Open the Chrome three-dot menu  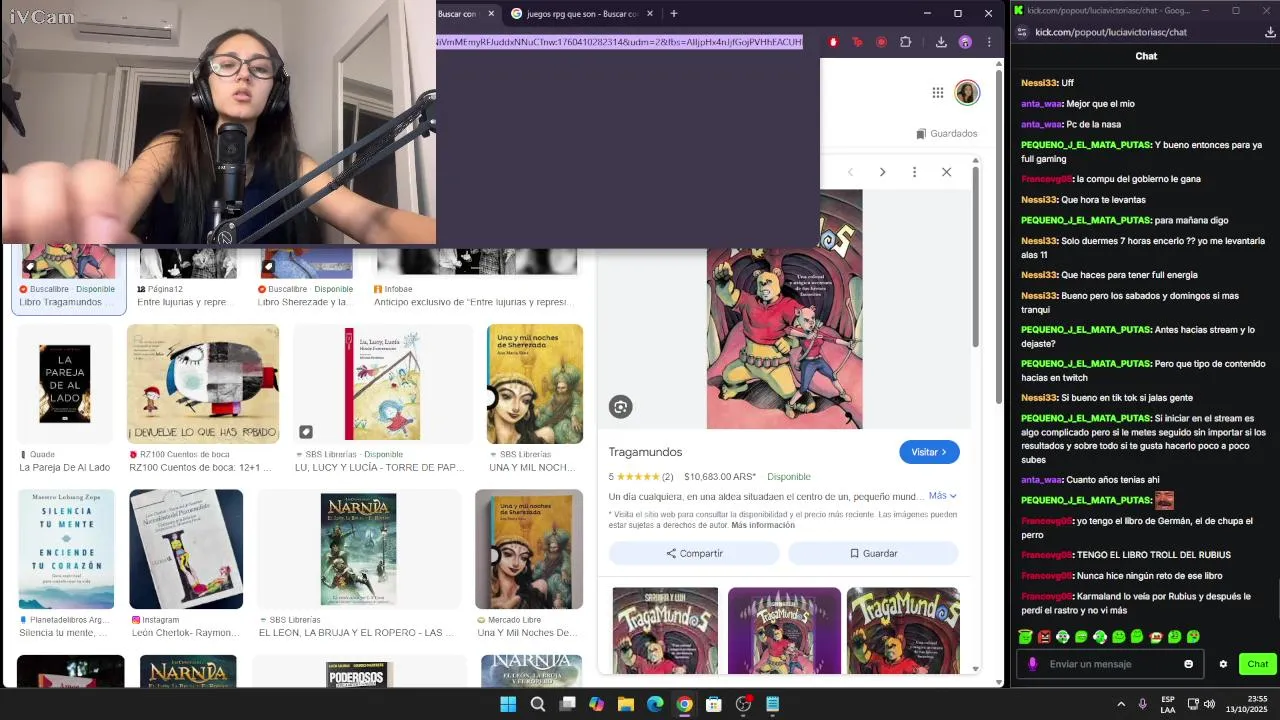(989, 42)
